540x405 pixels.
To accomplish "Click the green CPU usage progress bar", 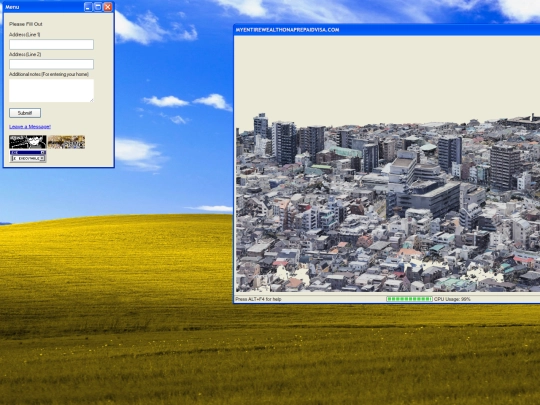I will 409,299.
